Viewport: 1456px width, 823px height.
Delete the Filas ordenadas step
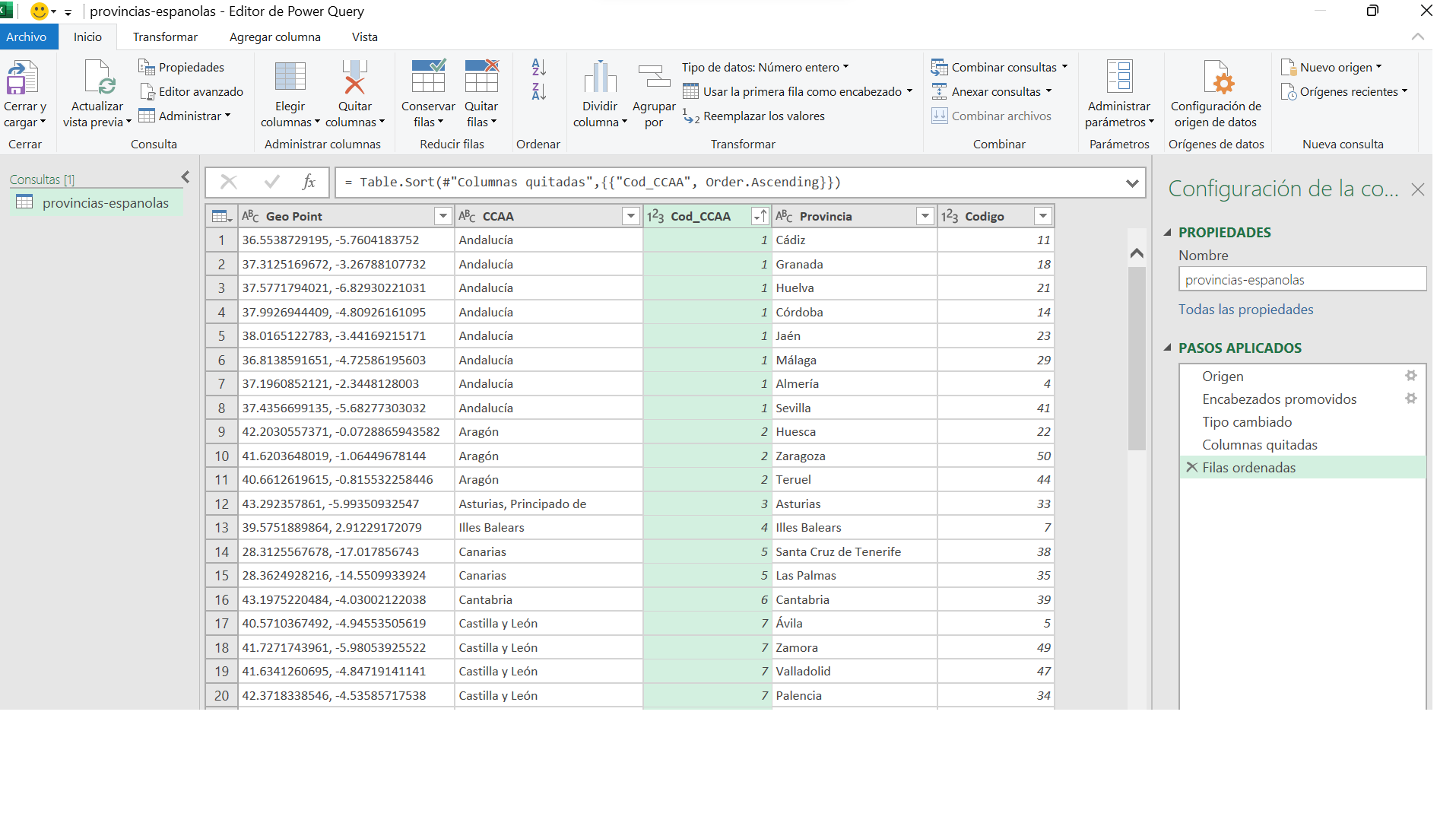tap(1191, 467)
